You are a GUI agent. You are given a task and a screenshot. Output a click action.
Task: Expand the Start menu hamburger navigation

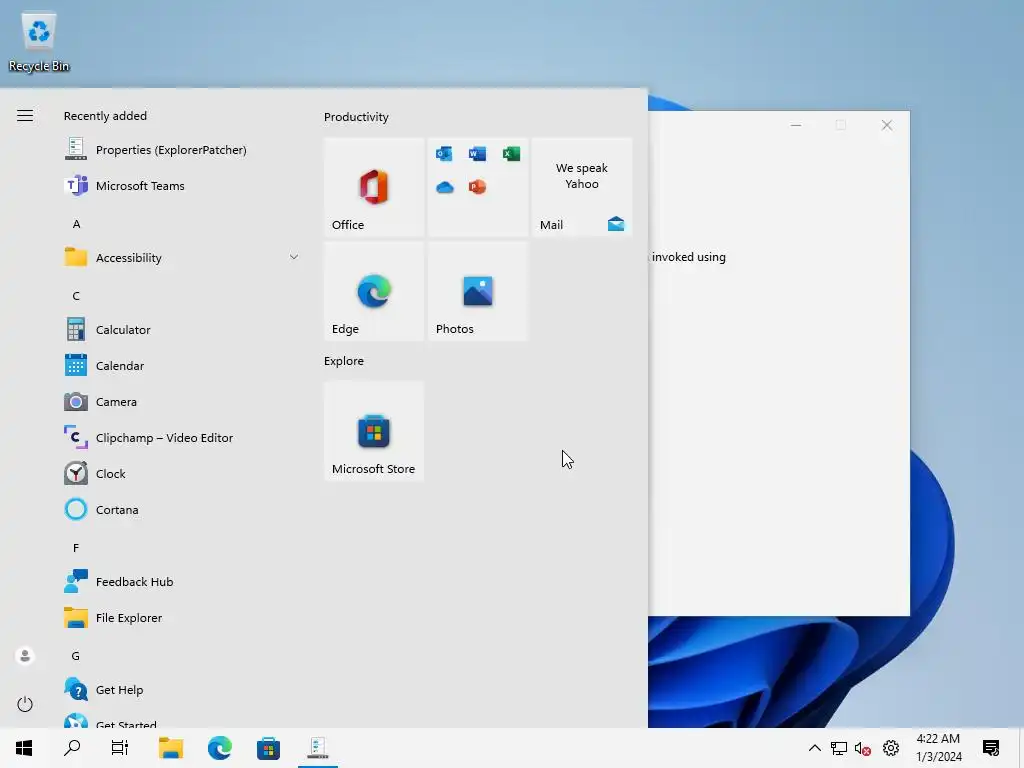click(x=25, y=116)
